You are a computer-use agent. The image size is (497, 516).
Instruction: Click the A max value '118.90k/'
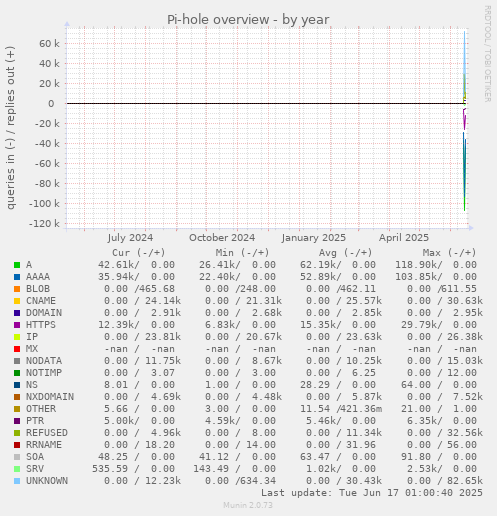[419, 265]
